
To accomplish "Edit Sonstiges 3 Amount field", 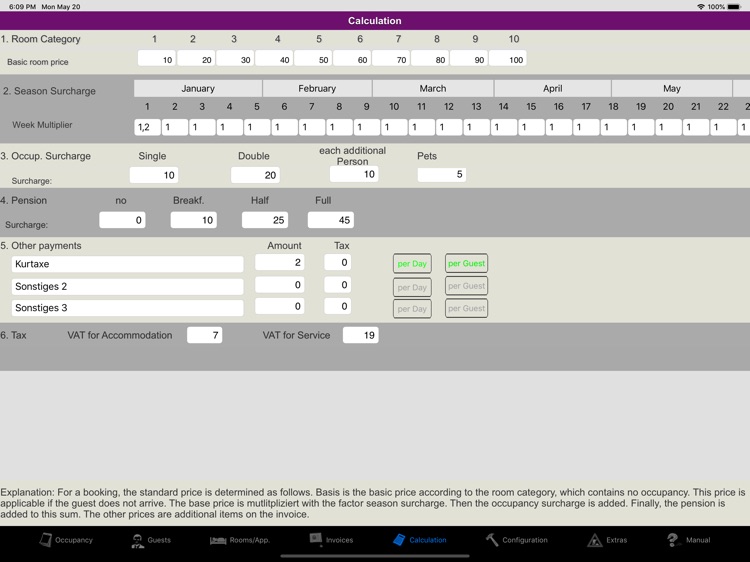I will (280, 306).
